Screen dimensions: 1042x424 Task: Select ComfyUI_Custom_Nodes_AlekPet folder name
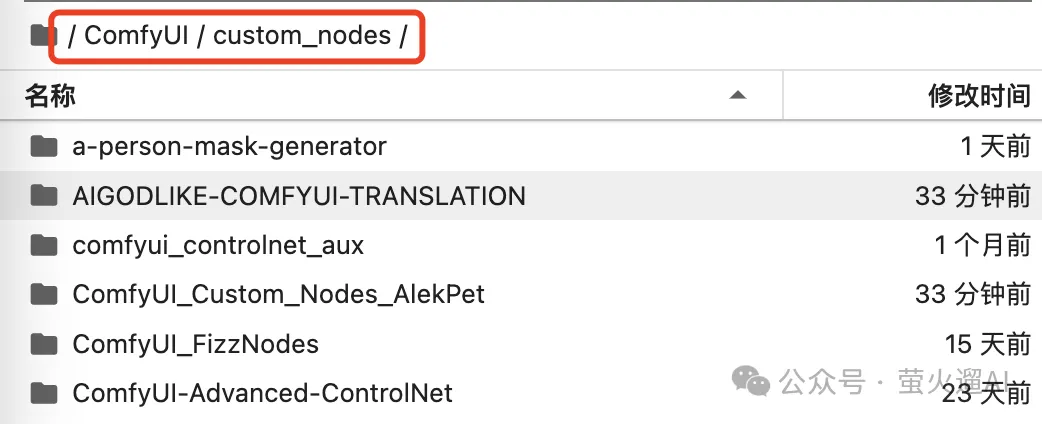[x=278, y=294]
